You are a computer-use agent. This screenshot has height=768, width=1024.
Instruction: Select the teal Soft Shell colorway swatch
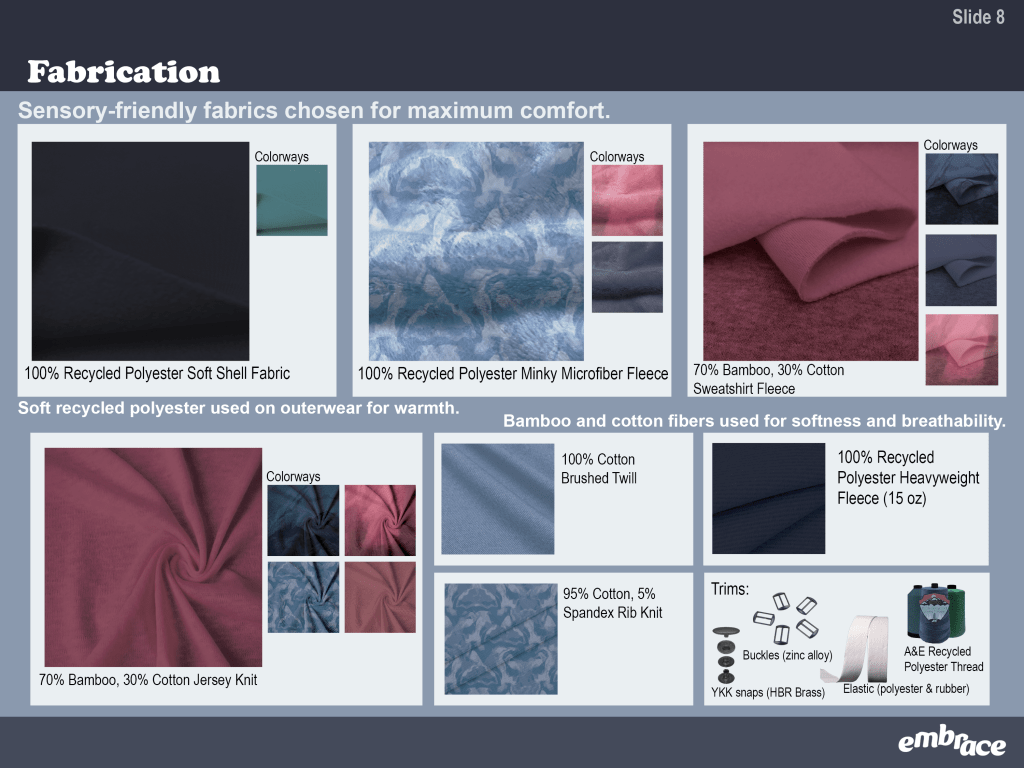pyautogui.click(x=291, y=200)
